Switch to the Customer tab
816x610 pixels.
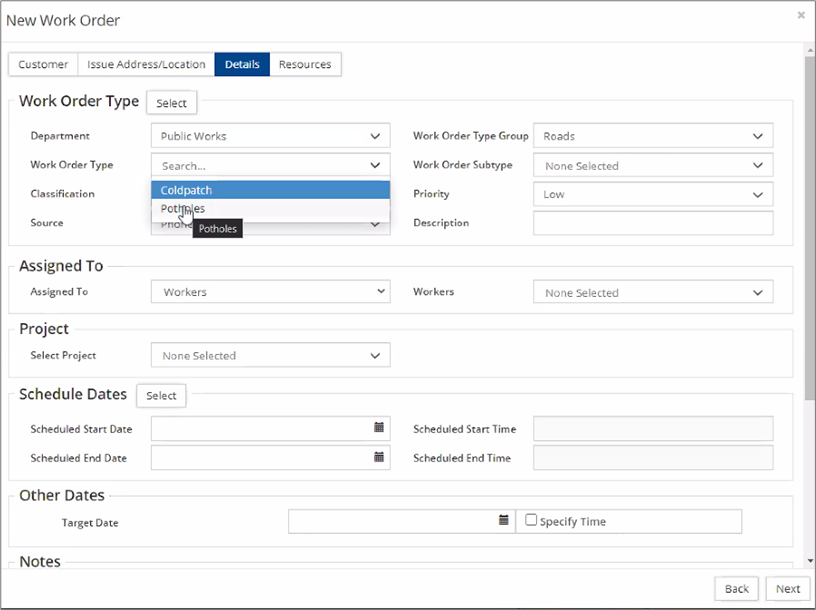coord(43,64)
